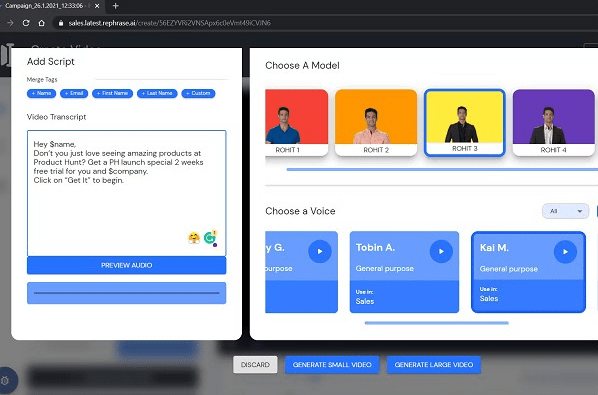
Task: Click the Preview Audio button
Action: pyautogui.click(x=127, y=265)
